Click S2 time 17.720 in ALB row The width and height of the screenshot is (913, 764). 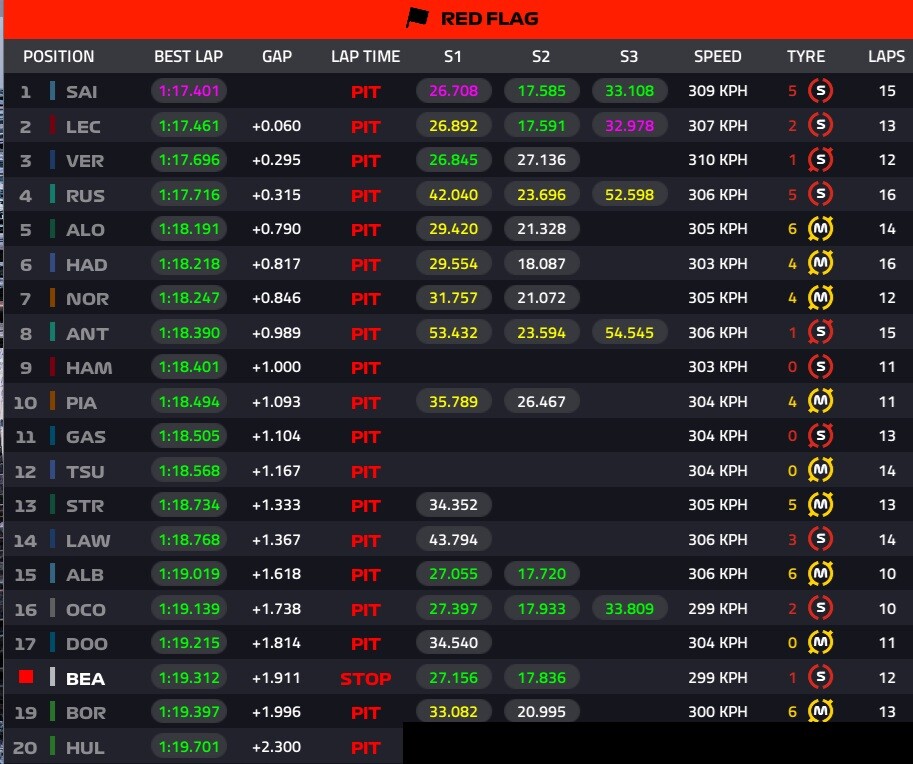[x=542, y=574]
